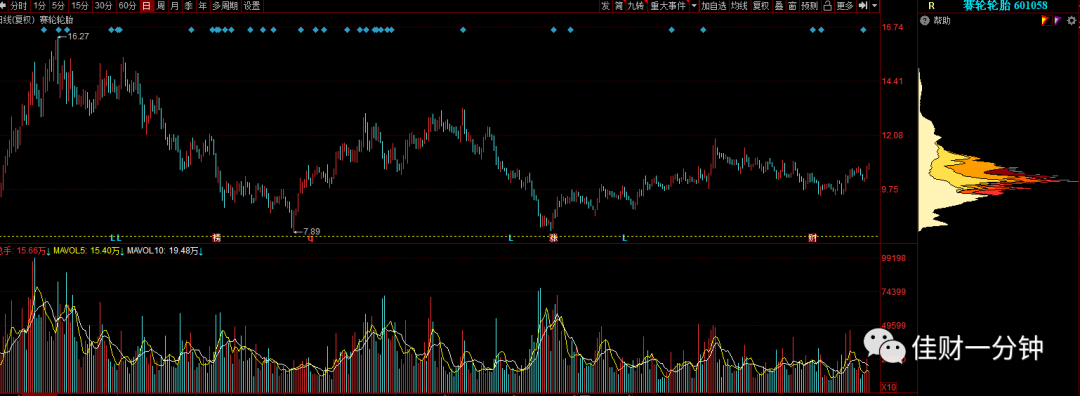
Task: Select the 60分 period tab
Action: point(127,6)
